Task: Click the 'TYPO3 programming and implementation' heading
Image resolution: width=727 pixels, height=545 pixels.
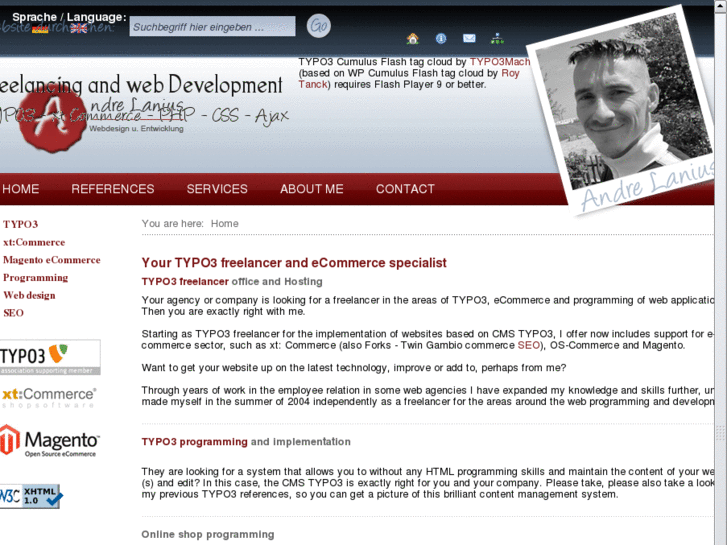Action: click(x=246, y=442)
